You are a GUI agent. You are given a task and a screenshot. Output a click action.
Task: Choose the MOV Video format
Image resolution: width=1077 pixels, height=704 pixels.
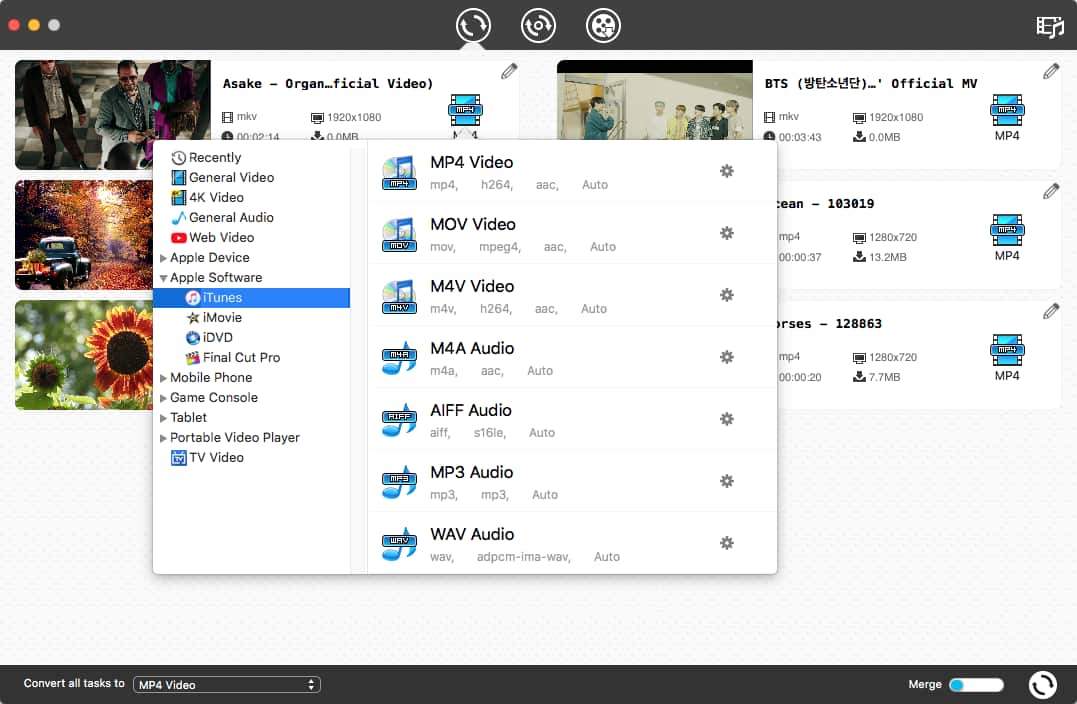click(572, 234)
